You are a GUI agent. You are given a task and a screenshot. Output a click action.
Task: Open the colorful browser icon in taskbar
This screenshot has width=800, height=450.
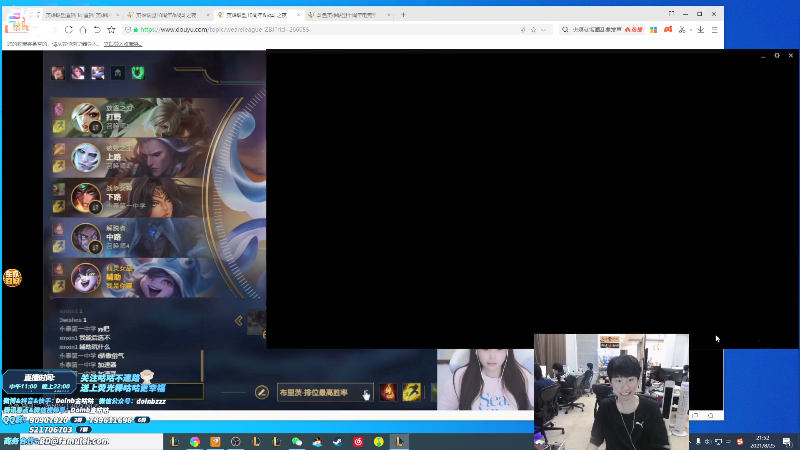(195, 441)
